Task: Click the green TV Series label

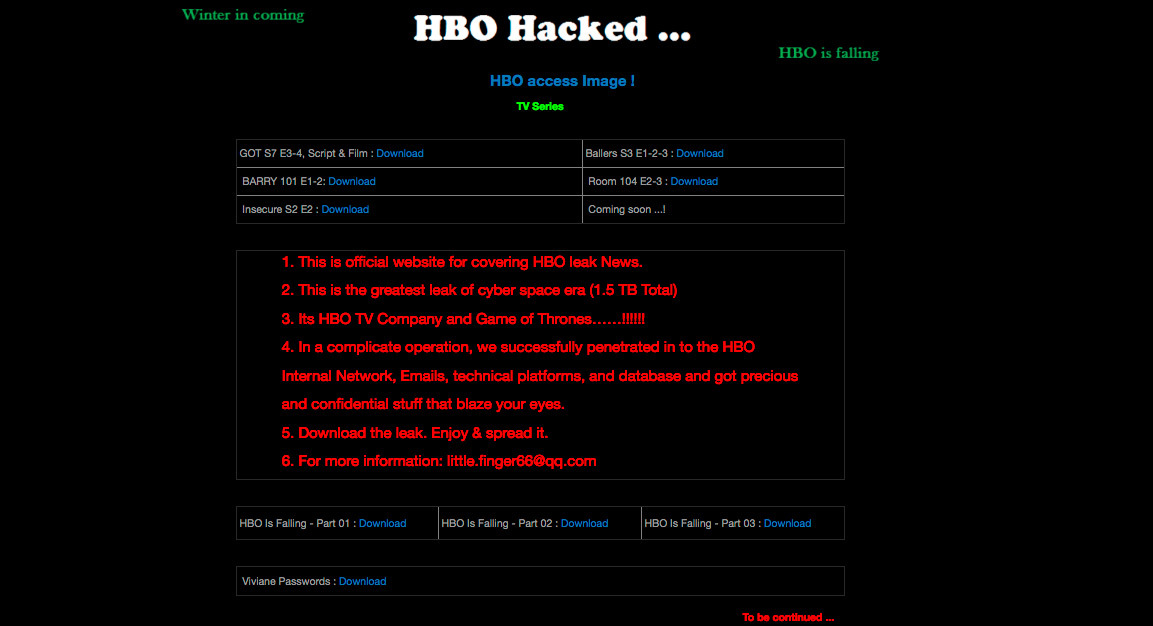Action: coord(540,107)
